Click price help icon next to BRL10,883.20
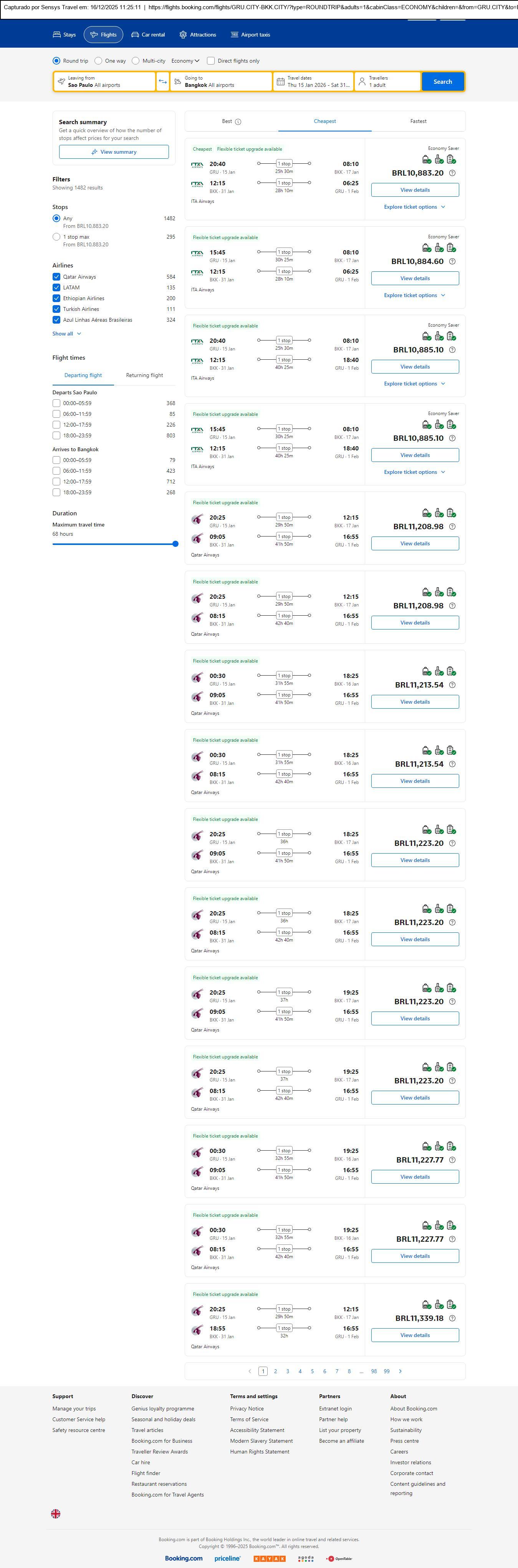The height and width of the screenshot is (1568, 518). point(452,173)
